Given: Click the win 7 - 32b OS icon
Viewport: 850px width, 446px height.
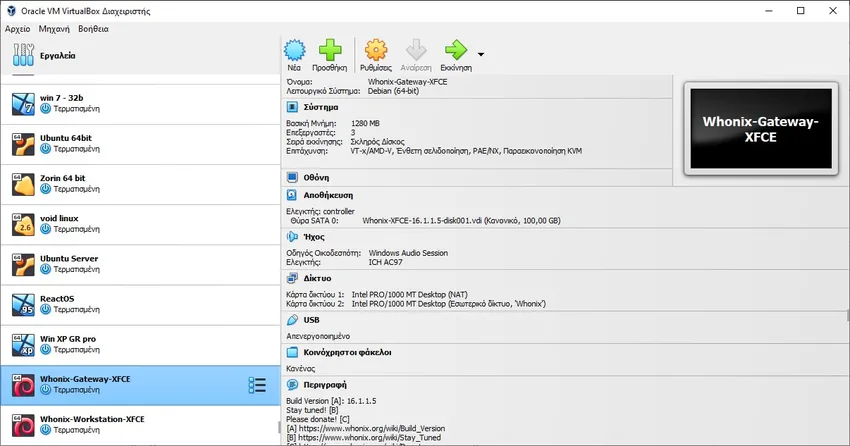Looking at the screenshot, I should pos(23,104).
